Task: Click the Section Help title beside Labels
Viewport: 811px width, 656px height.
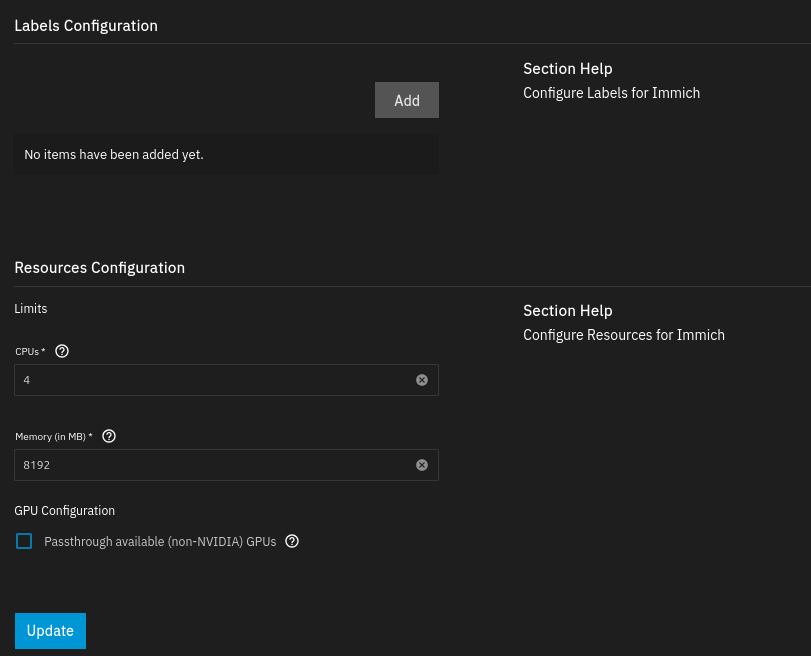Action: pyautogui.click(x=567, y=69)
